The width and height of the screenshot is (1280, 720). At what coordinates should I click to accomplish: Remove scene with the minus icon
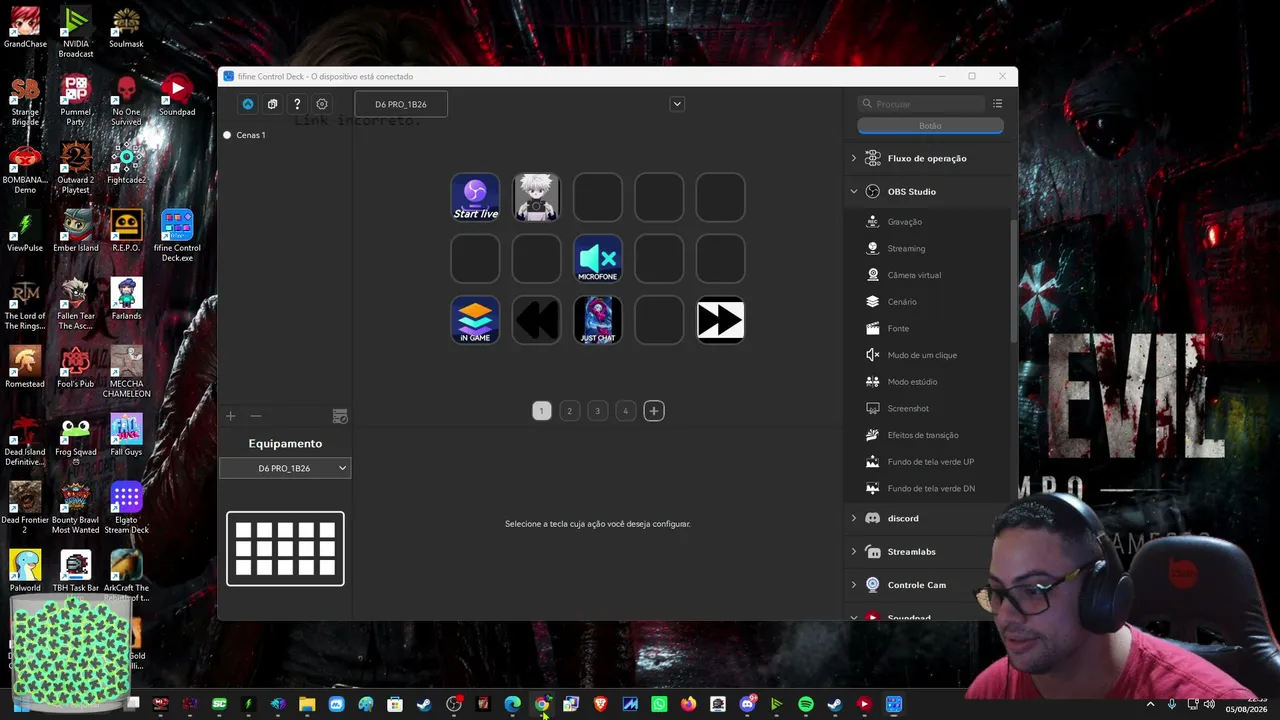click(256, 416)
